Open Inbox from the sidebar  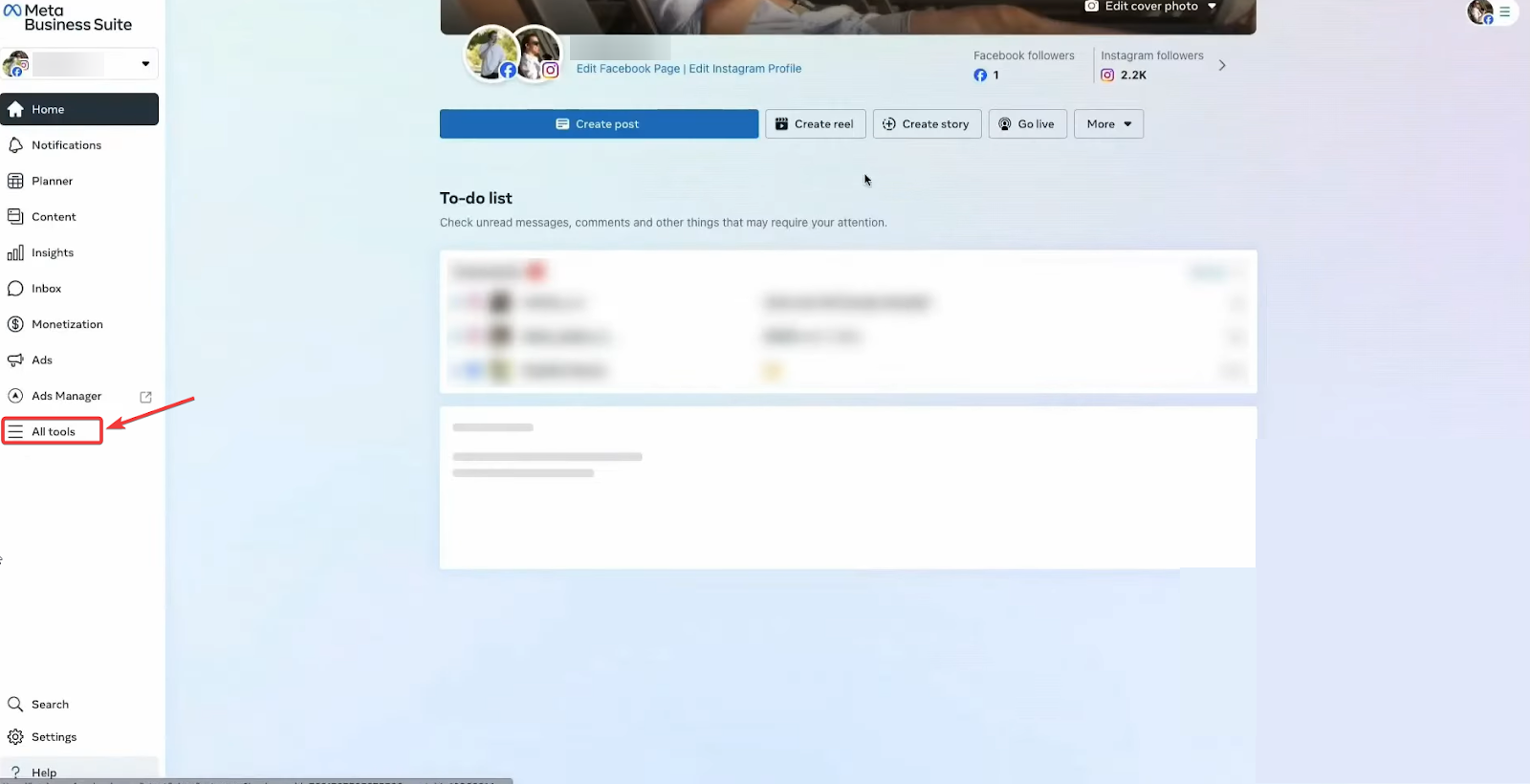[79, 289]
